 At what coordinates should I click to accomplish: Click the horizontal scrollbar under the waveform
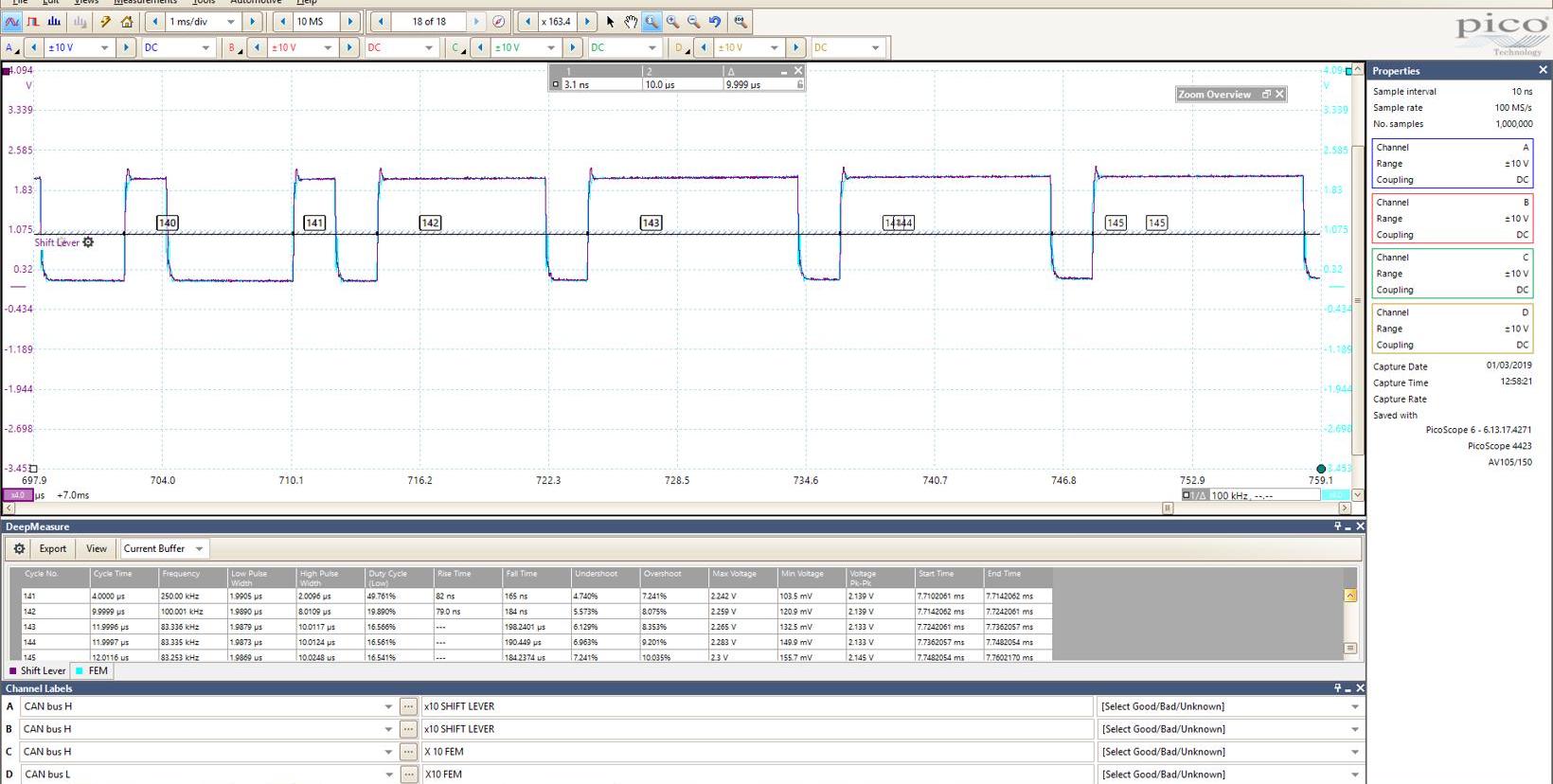(677, 508)
